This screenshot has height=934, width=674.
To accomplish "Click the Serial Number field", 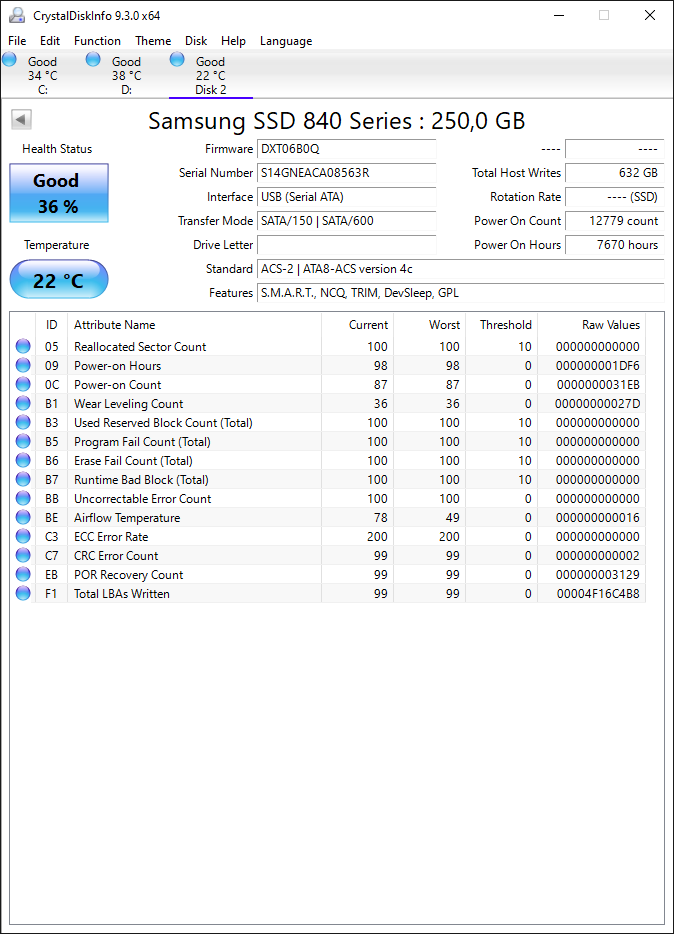I will pyautogui.click(x=347, y=173).
